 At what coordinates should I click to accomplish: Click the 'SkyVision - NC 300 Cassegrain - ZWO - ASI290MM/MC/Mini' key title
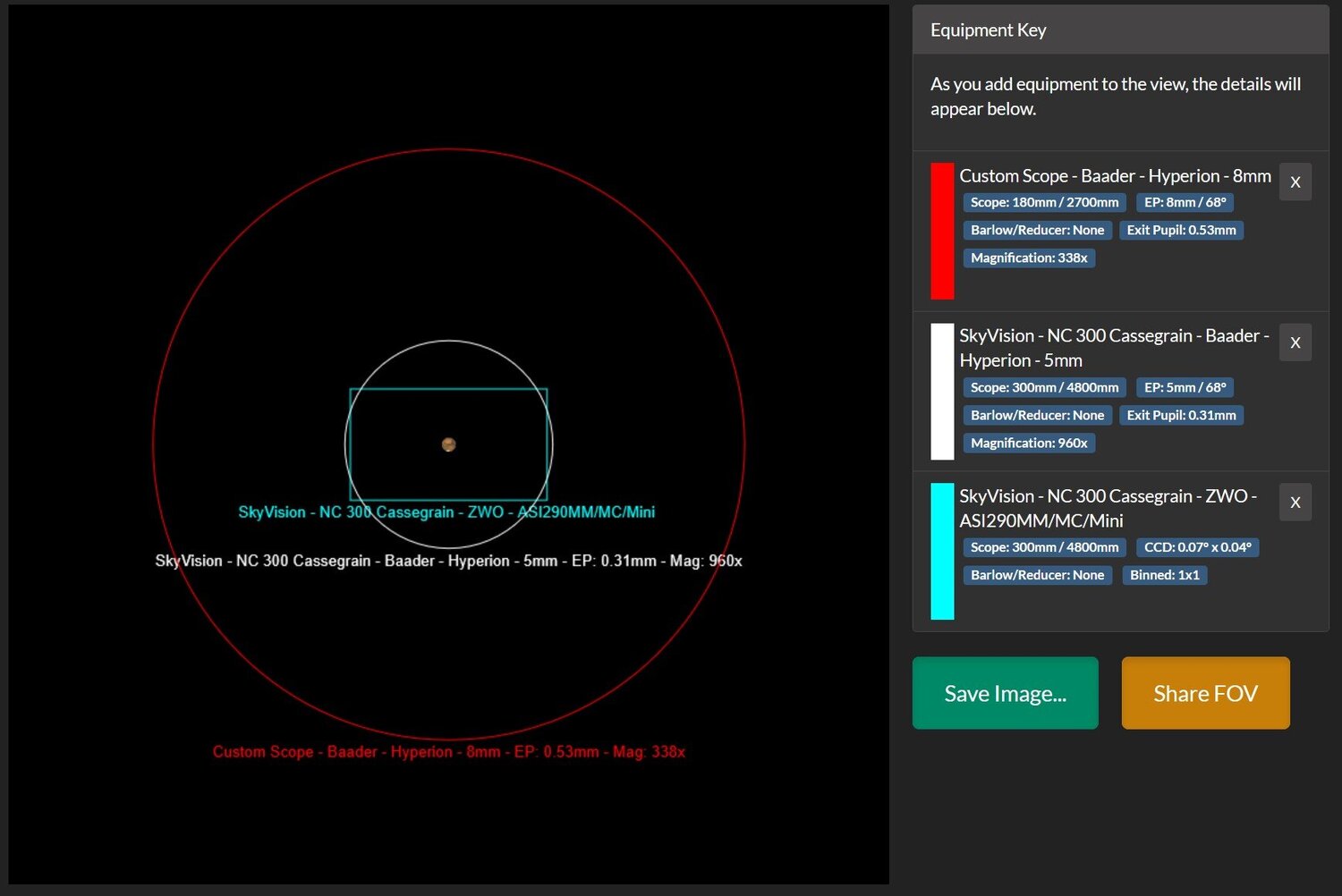[1108, 508]
